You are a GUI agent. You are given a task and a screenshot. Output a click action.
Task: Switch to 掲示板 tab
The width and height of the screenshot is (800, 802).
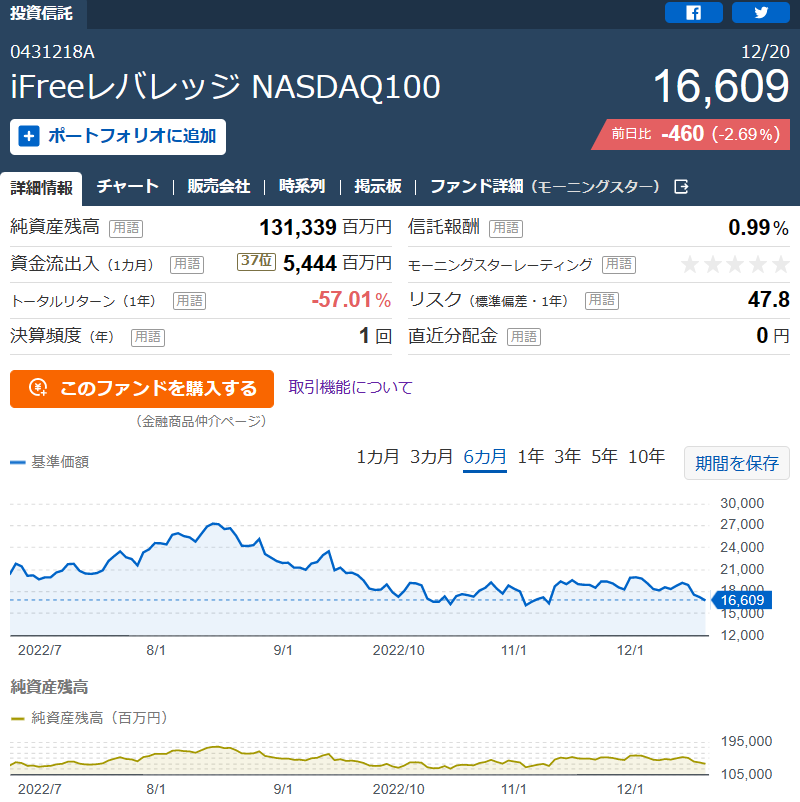(x=378, y=187)
